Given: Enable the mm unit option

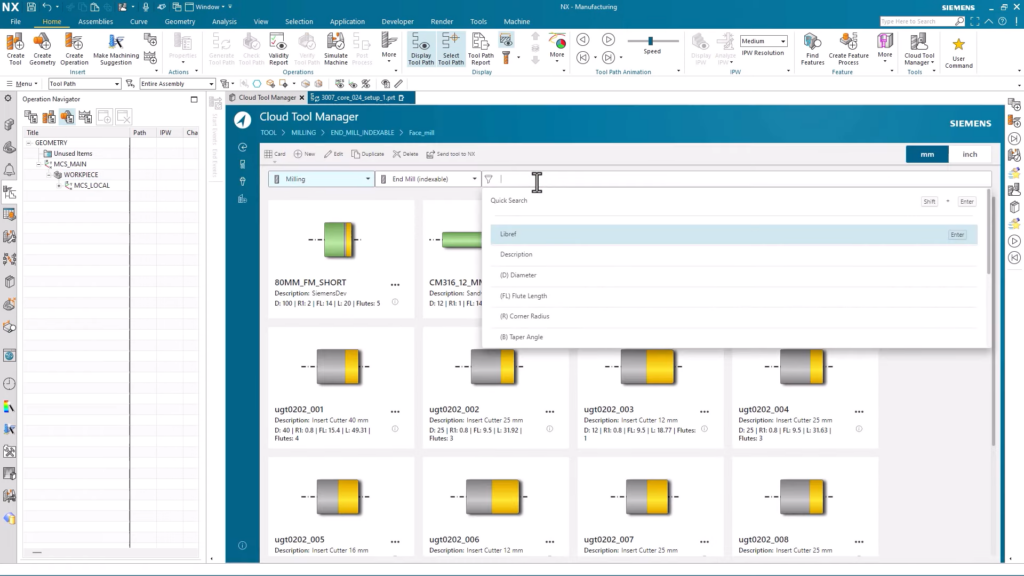Looking at the screenshot, I should tap(926, 155).
